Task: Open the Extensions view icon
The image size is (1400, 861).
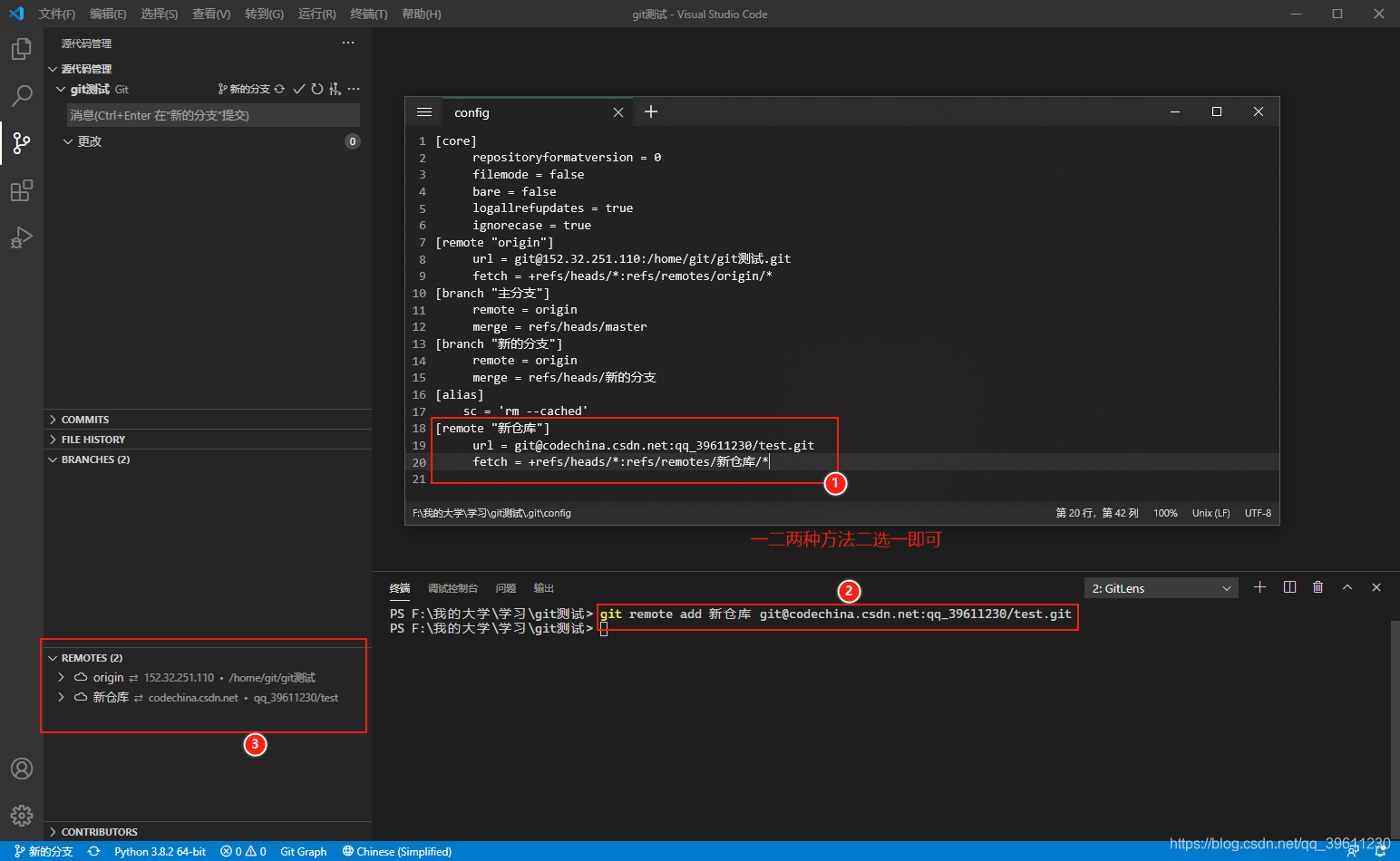Action: [21, 189]
